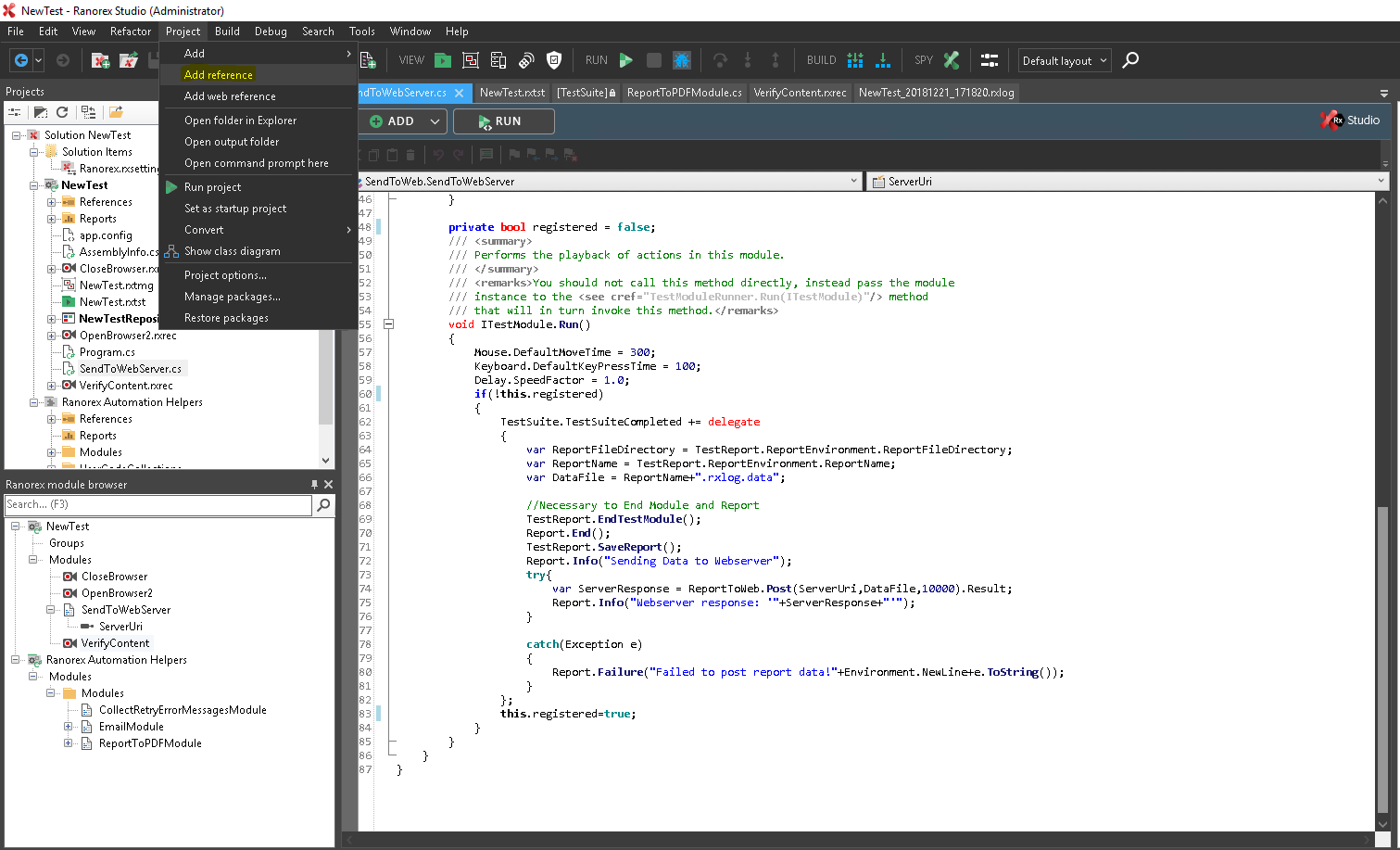Collapse the Solution NewTest tree node
1400x850 pixels.
coord(17,135)
